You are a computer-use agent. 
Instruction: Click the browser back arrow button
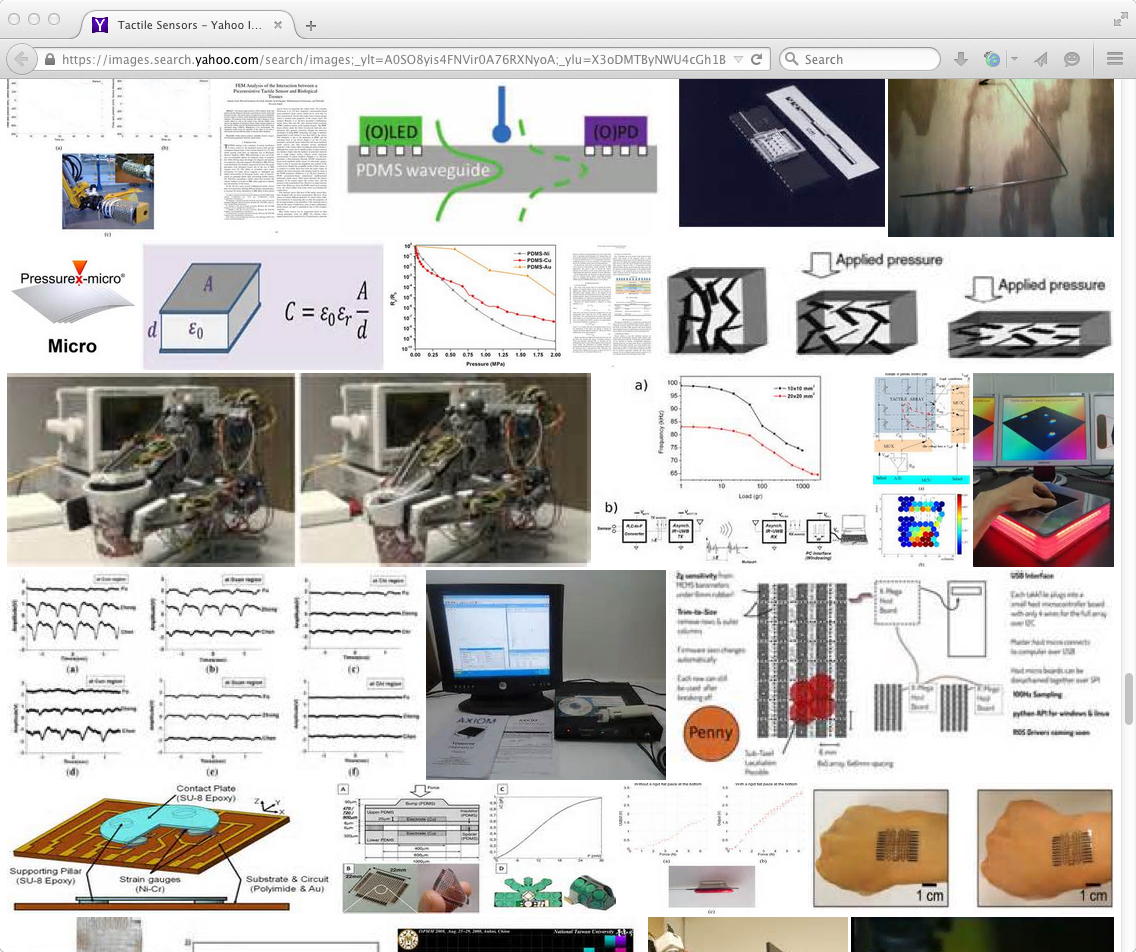click(x=22, y=59)
